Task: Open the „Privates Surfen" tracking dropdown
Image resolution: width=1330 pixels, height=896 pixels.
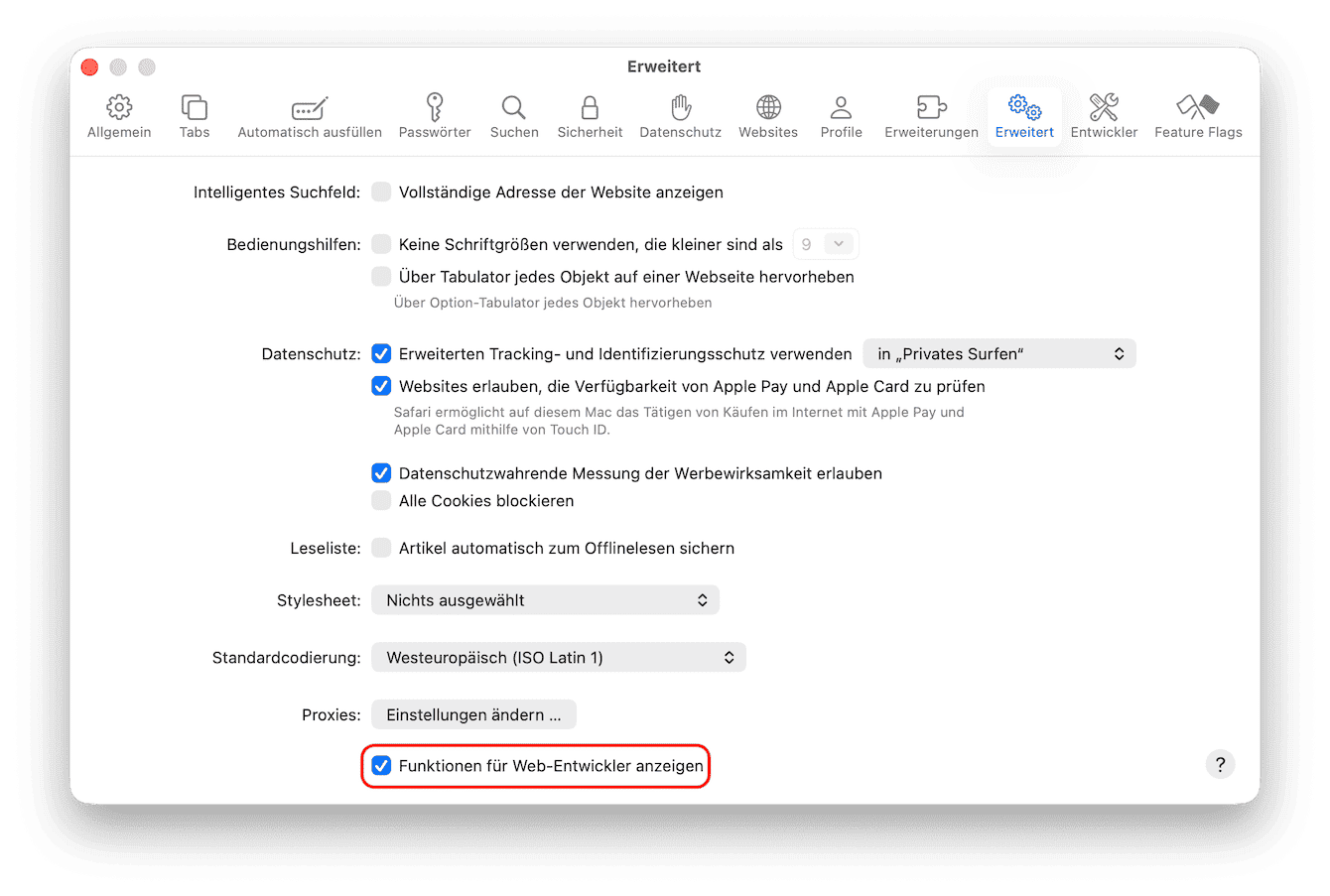Action: point(998,354)
